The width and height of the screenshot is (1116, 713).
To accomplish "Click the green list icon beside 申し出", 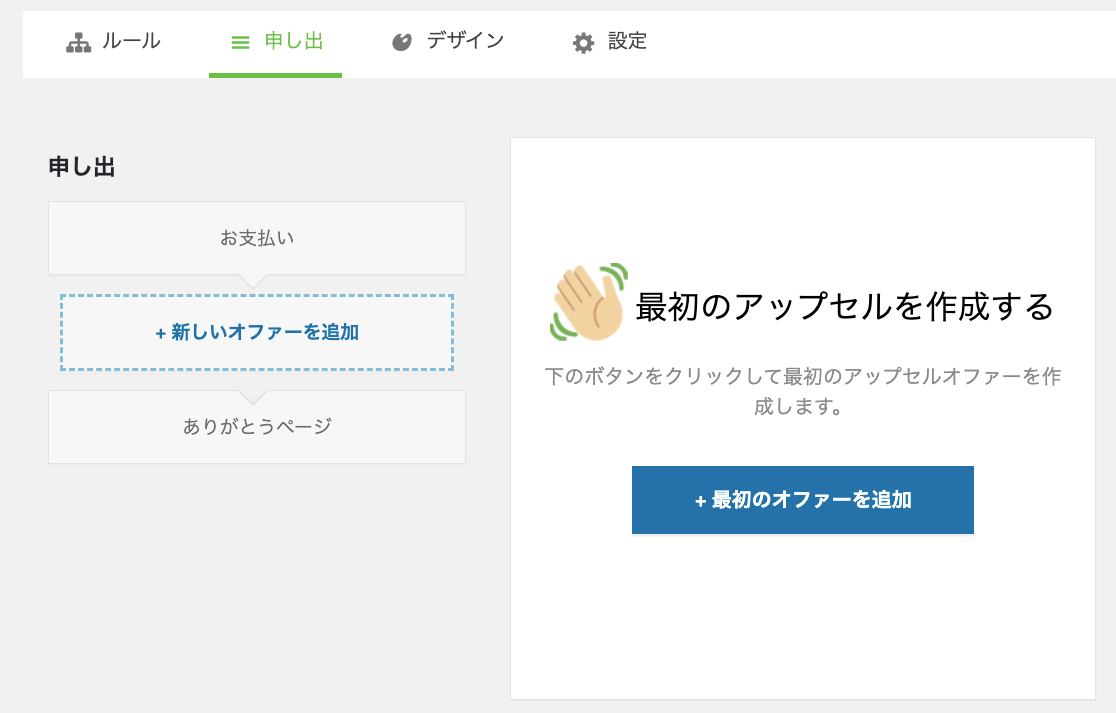I will click(241, 43).
